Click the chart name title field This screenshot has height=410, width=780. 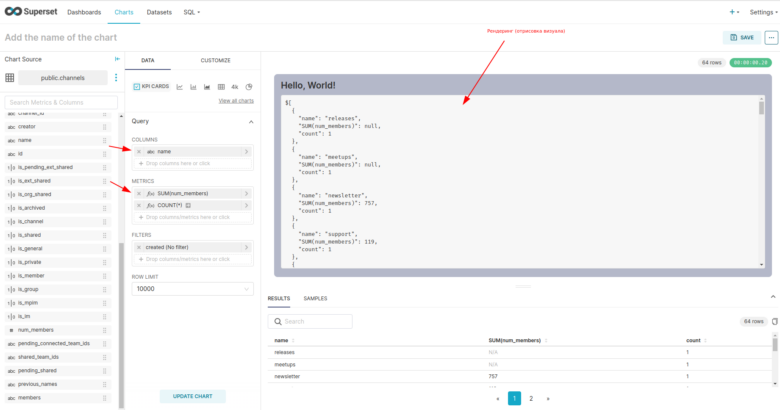tap(61, 37)
